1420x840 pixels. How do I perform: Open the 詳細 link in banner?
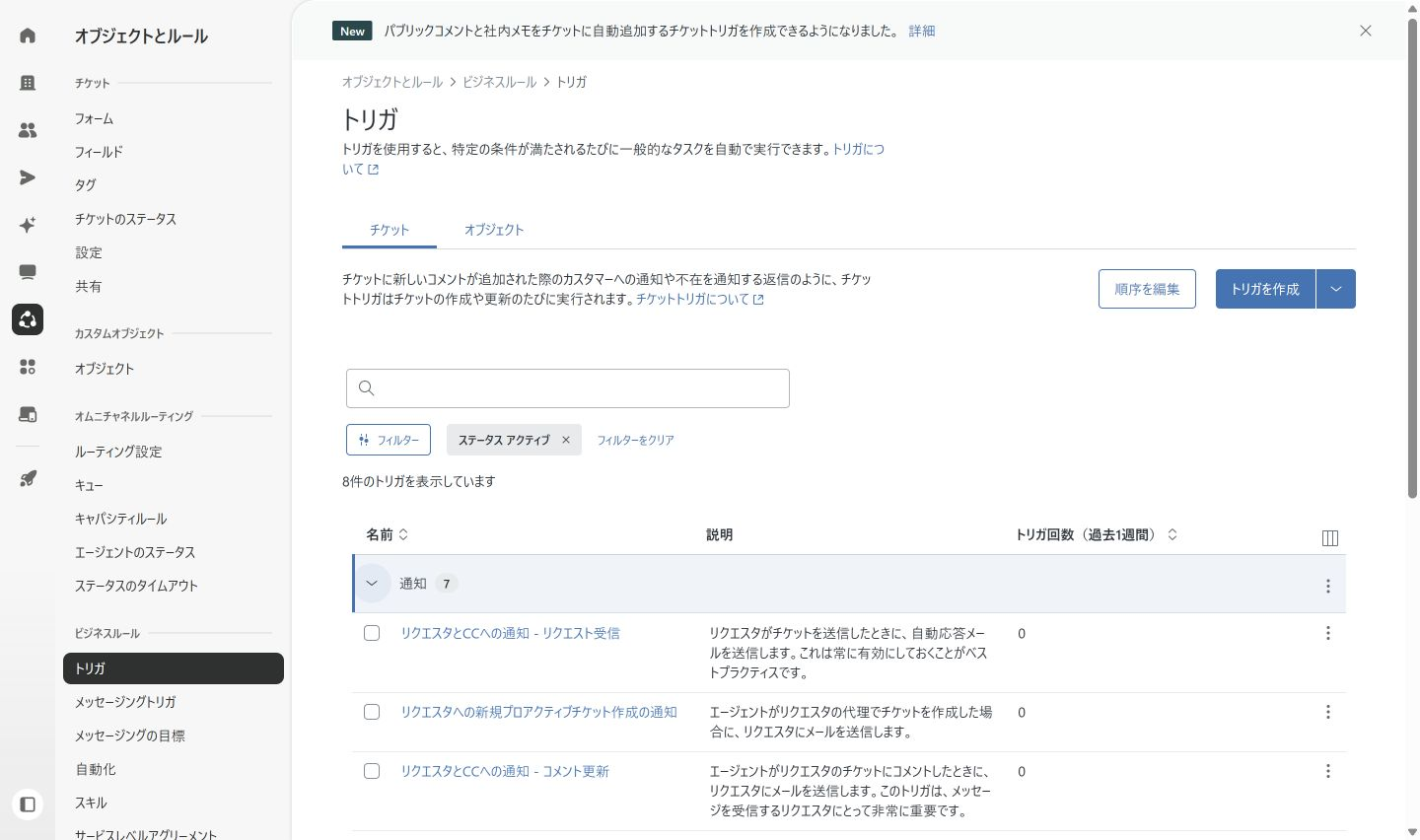pyautogui.click(x=922, y=31)
